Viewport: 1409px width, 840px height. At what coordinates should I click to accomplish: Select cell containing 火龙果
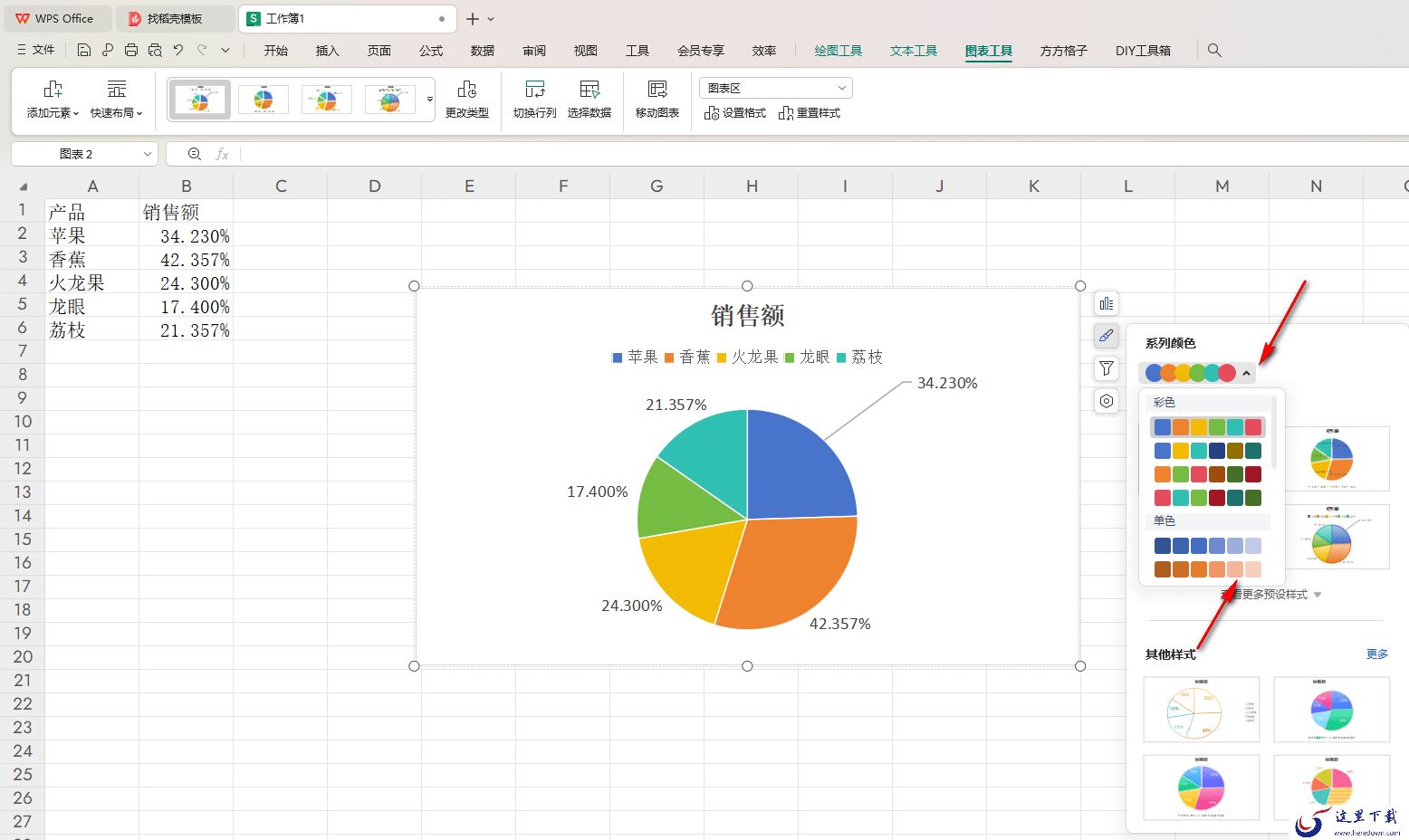point(92,282)
